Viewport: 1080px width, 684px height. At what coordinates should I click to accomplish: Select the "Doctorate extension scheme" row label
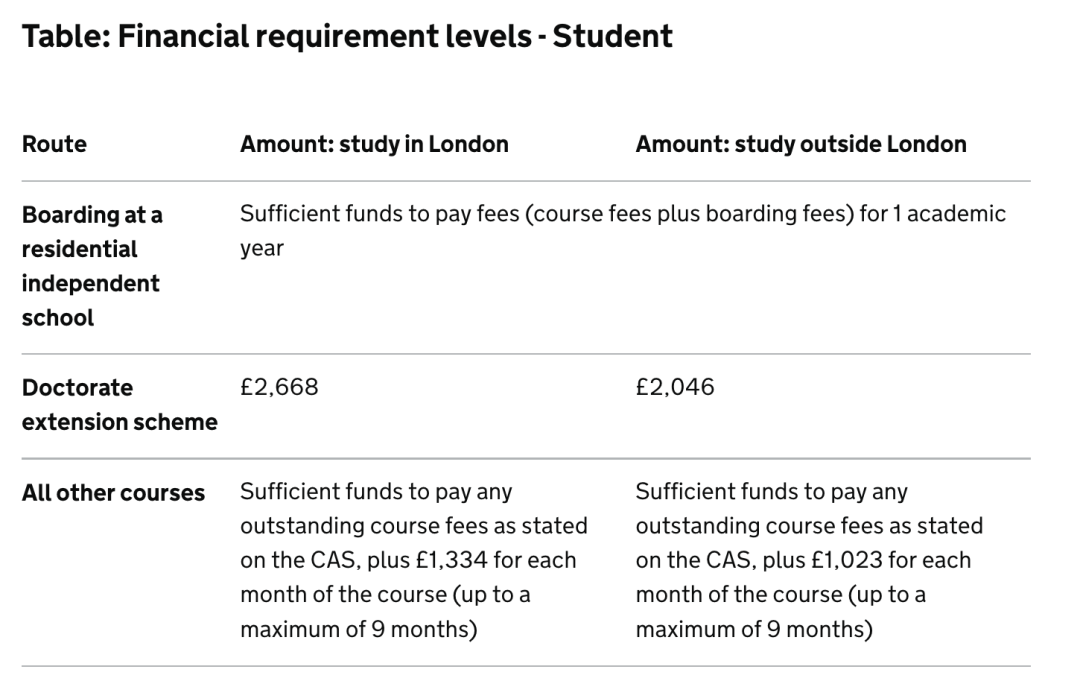click(119, 404)
